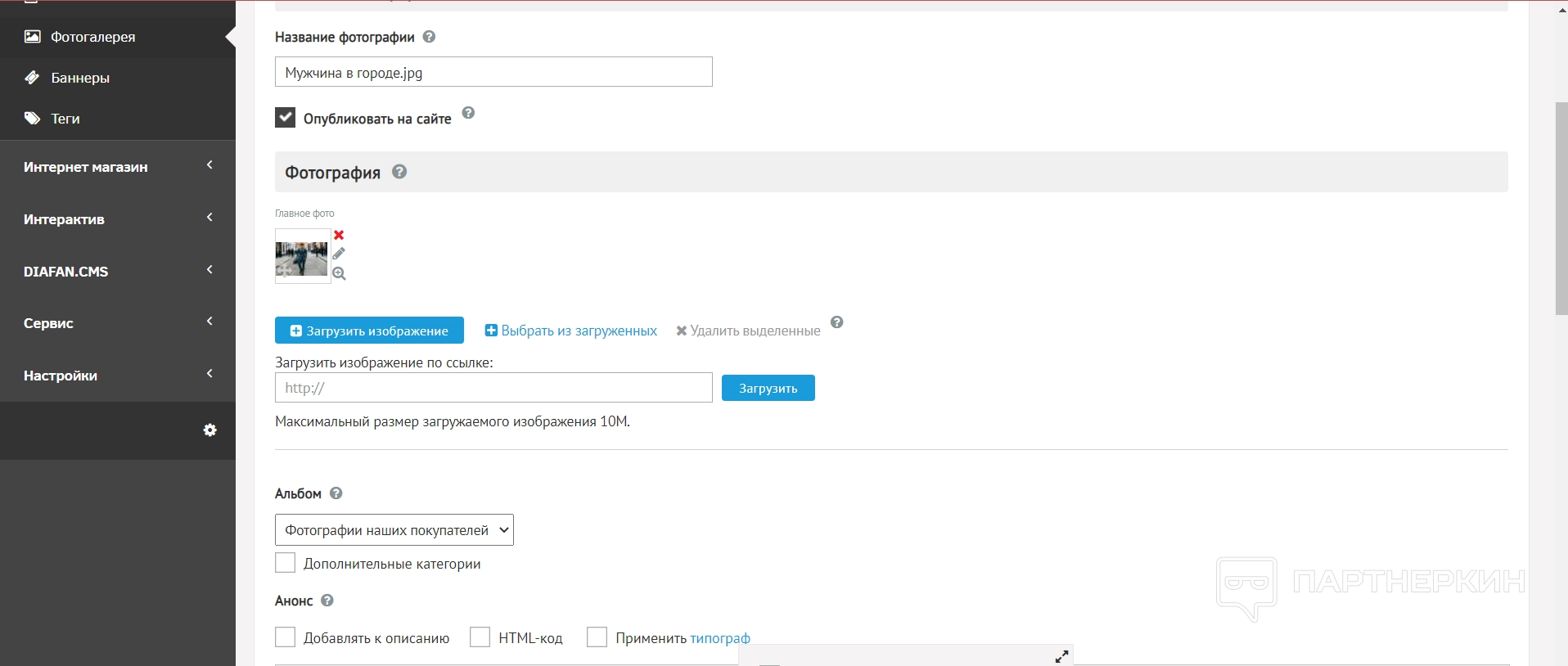The width and height of the screenshot is (1568, 666).
Task: Show help for Фотография section heading
Action: point(399,172)
